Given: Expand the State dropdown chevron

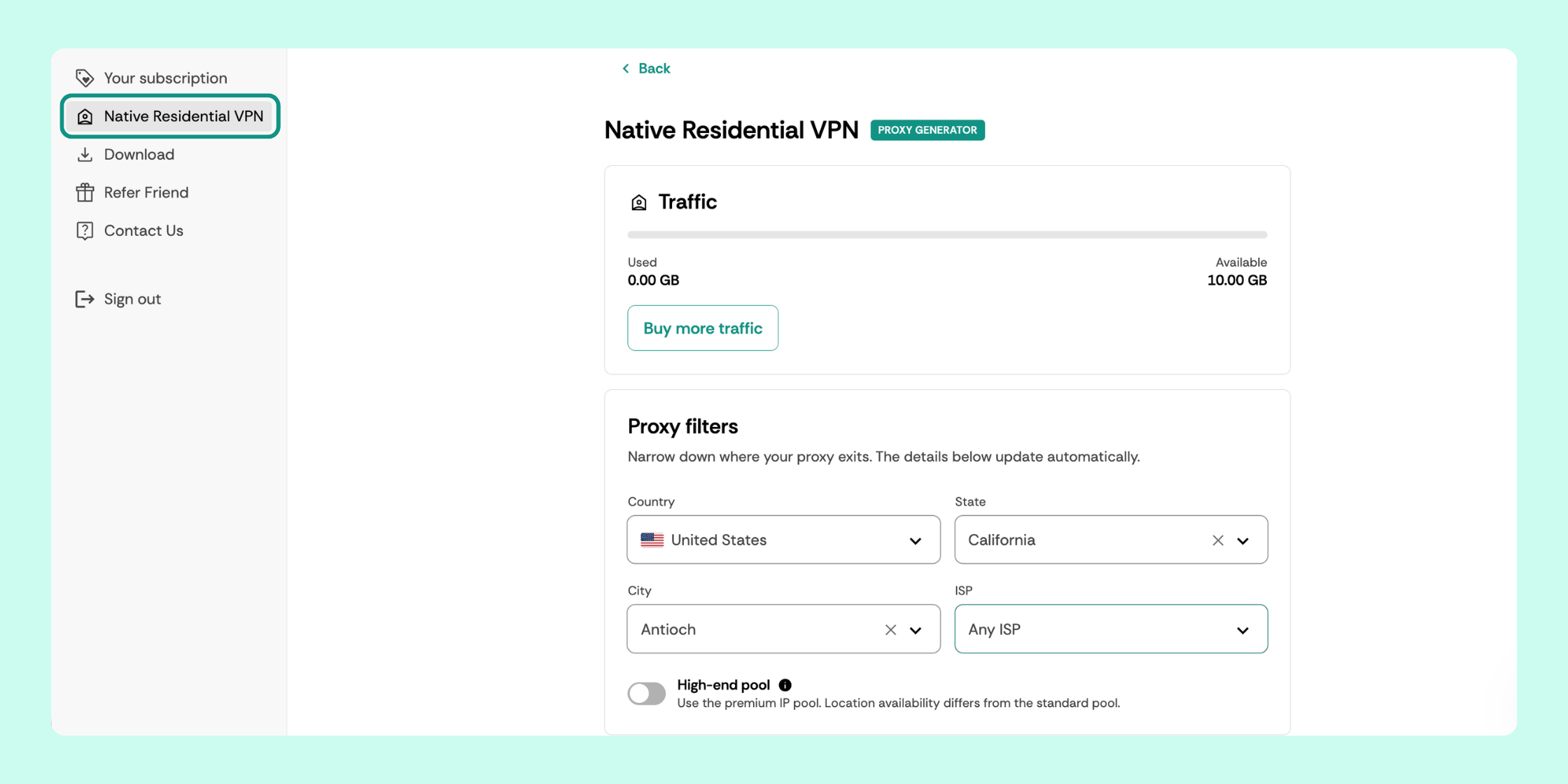Looking at the screenshot, I should [x=1243, y=540].
